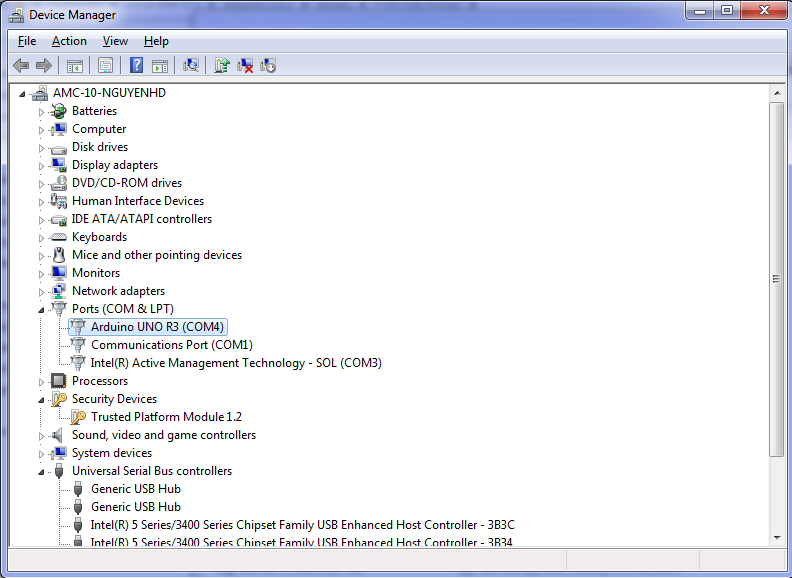
Task: Collapse the AMC-10-NGUYENHD root node
Action: 22,93
